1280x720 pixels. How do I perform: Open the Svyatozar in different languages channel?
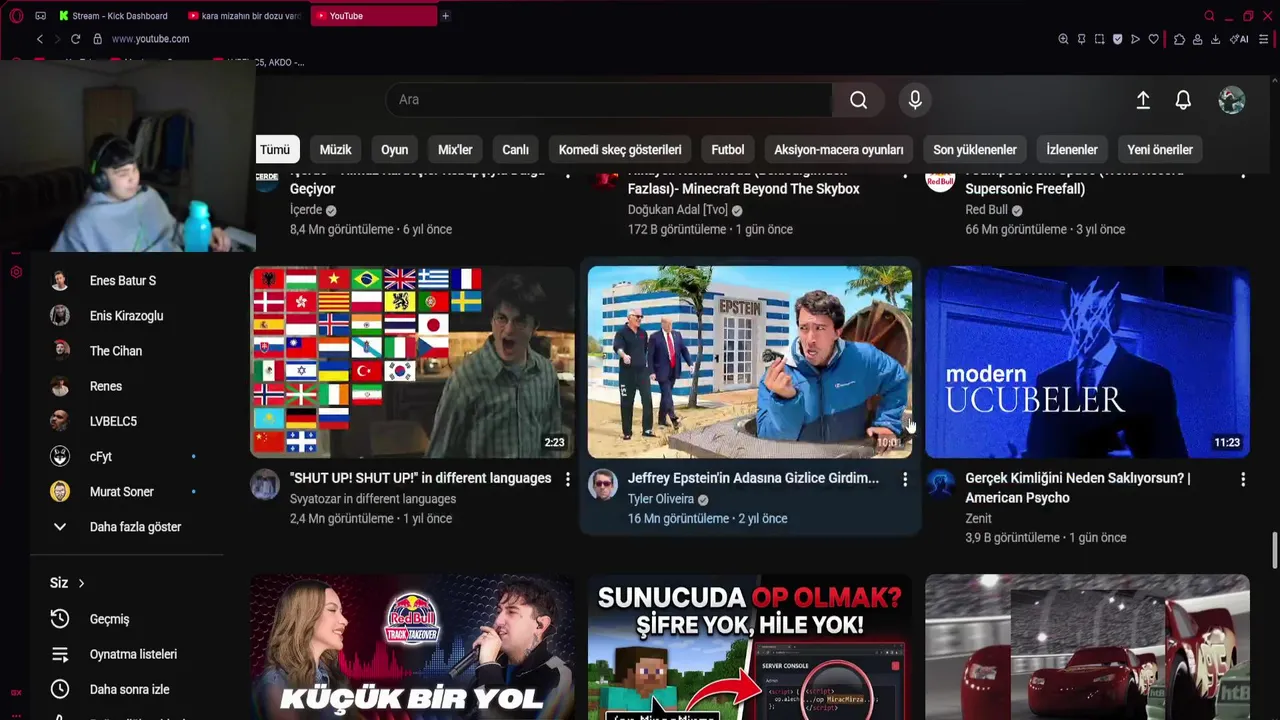(x=373, y=499)
